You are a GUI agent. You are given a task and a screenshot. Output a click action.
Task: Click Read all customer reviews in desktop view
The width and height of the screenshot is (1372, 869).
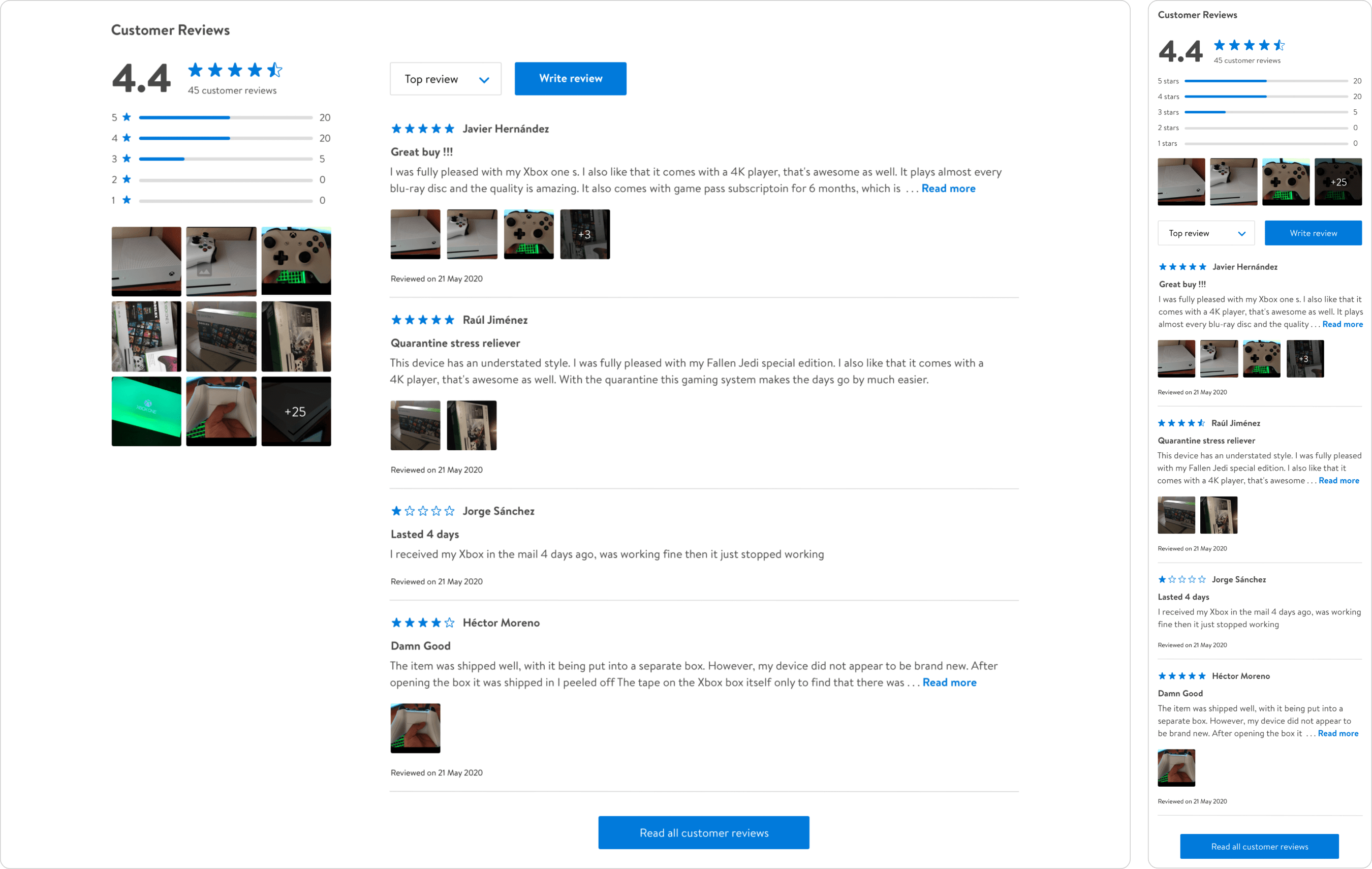pyautogui.click(x=703, y=832)
